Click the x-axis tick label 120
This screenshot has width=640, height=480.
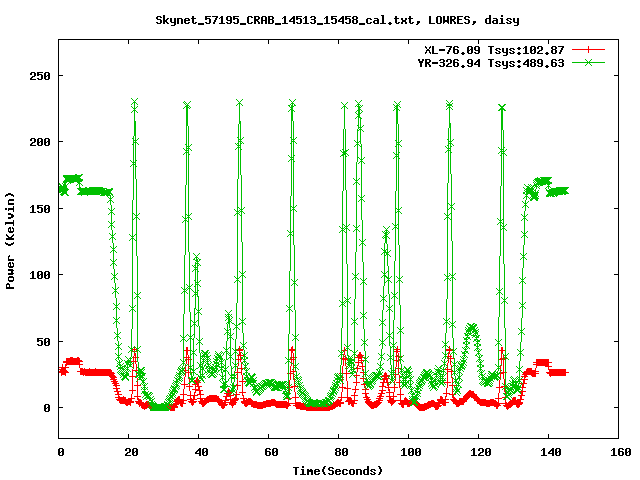[481, 452]
